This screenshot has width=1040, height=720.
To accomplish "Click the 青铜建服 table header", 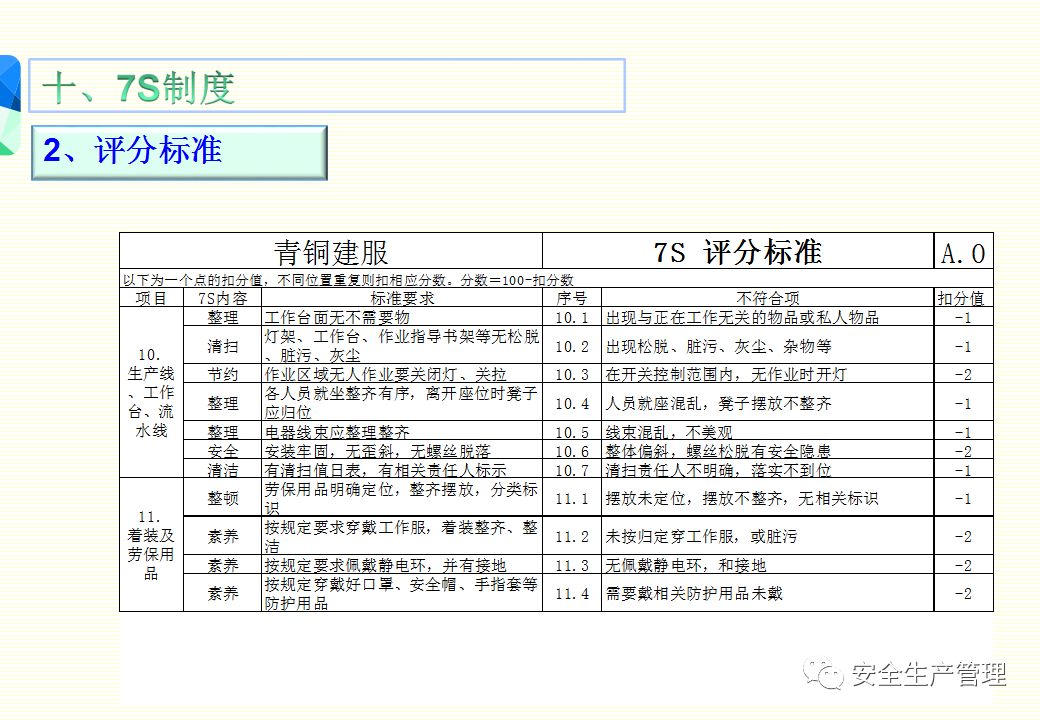I will 331,253.
